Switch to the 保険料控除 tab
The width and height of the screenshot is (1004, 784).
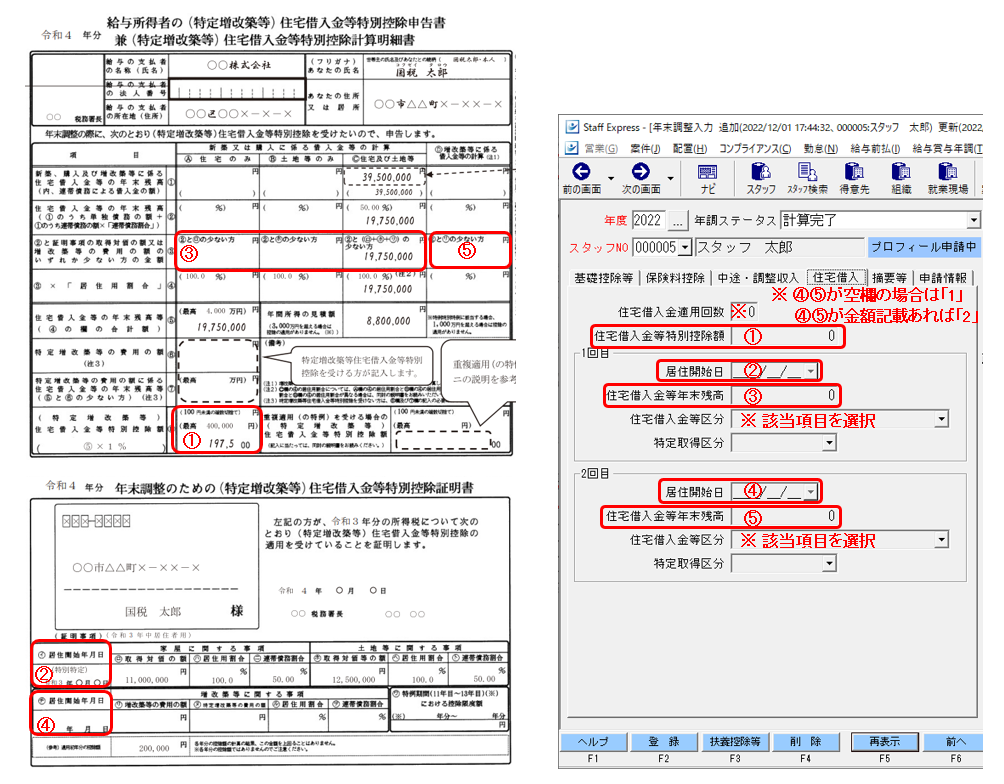tap(675, 278)
